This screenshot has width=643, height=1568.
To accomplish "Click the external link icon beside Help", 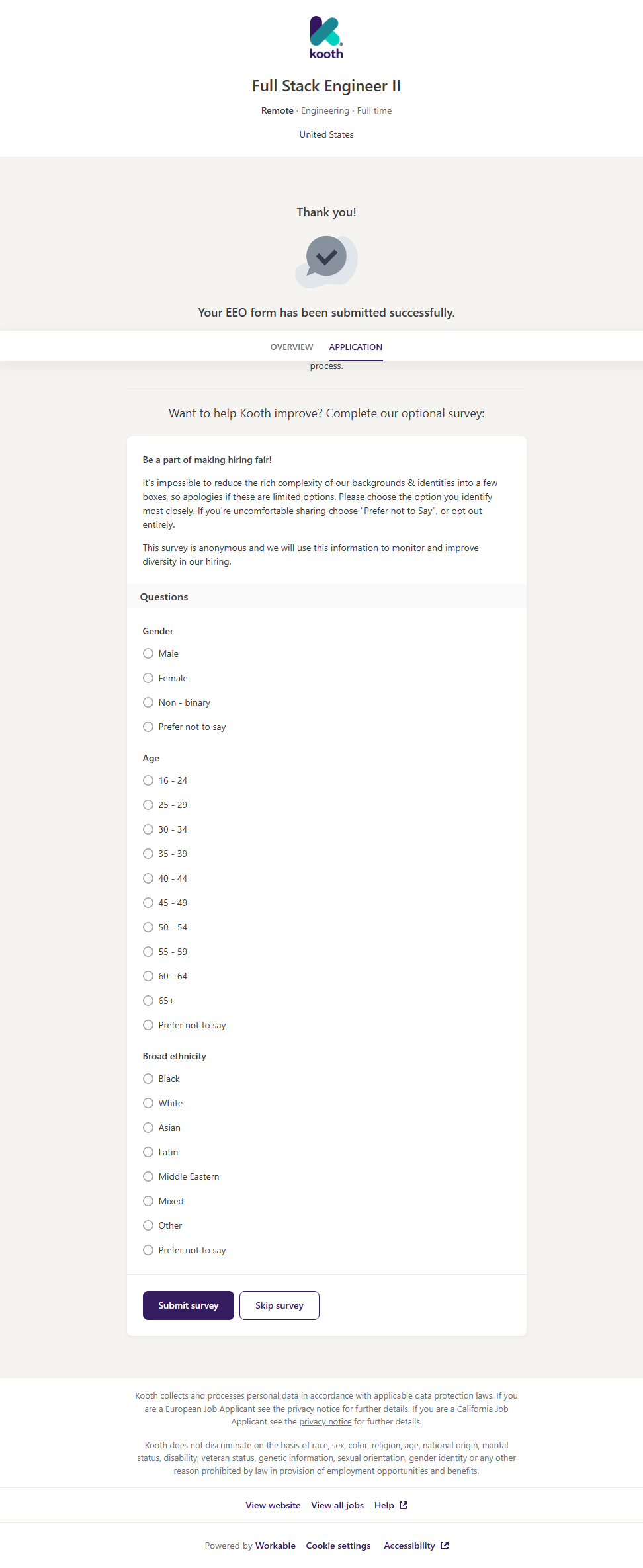I will point(404,1505).
